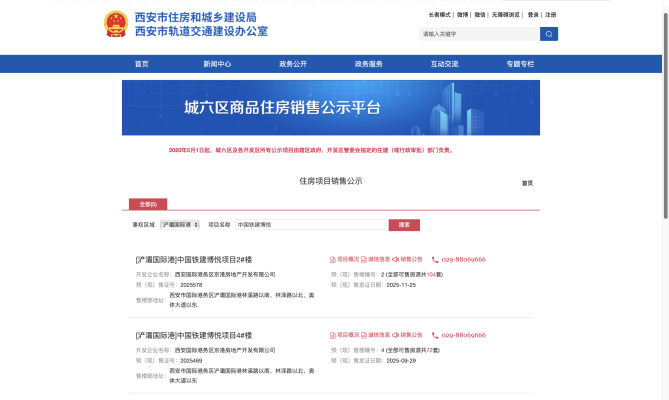Open 销售公告 icon for 4#楼 project
669x400 pixels.
(x=397, y=335)
